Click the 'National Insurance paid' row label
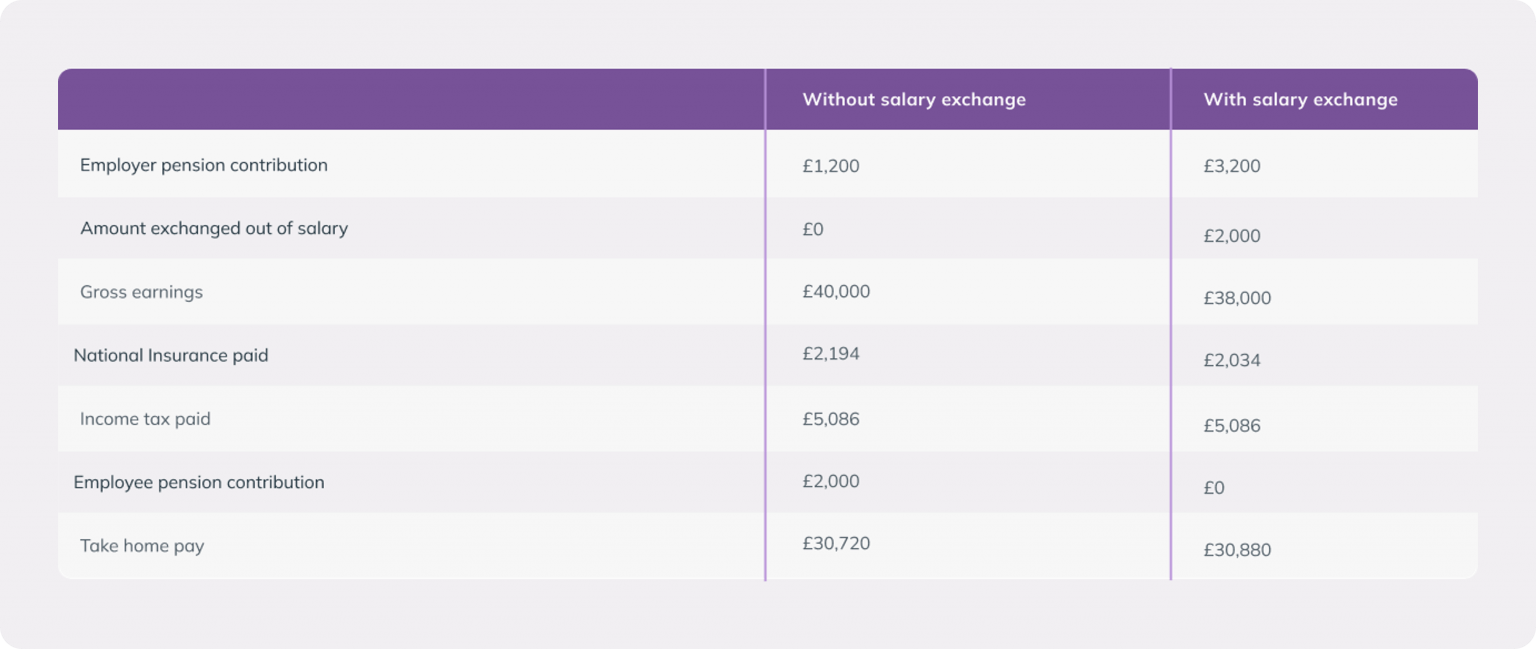 point(171,355)
